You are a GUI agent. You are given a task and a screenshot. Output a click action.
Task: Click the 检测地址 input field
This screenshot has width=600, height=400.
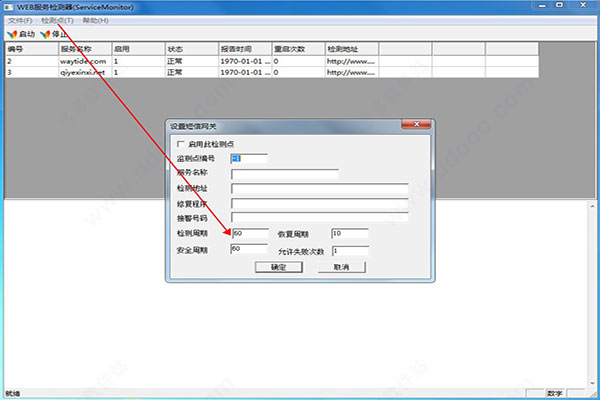[x=320, y=189]
